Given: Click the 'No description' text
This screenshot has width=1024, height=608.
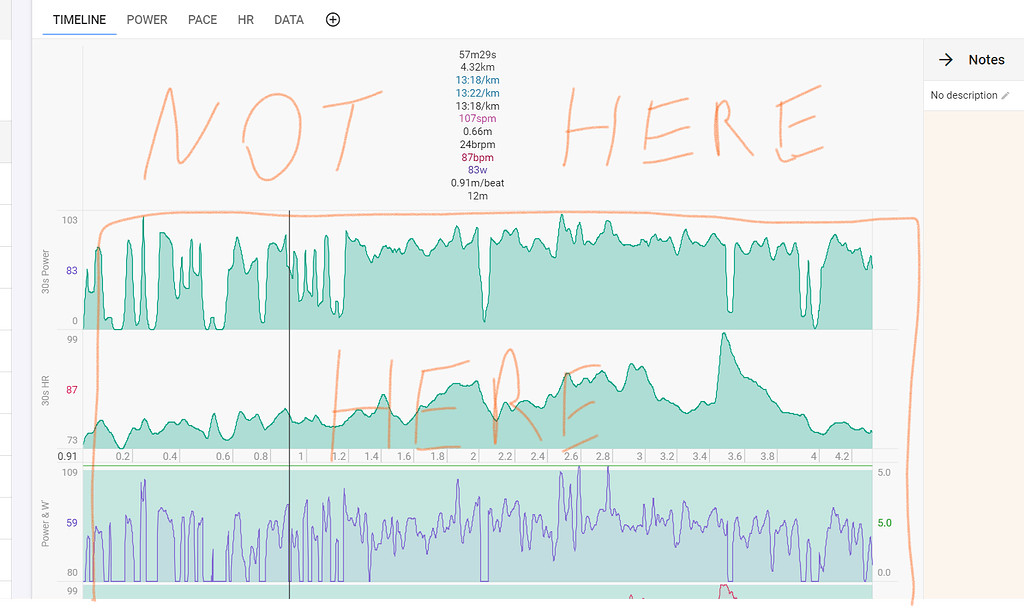Looking at the screenshot, I should click(964, 95).
